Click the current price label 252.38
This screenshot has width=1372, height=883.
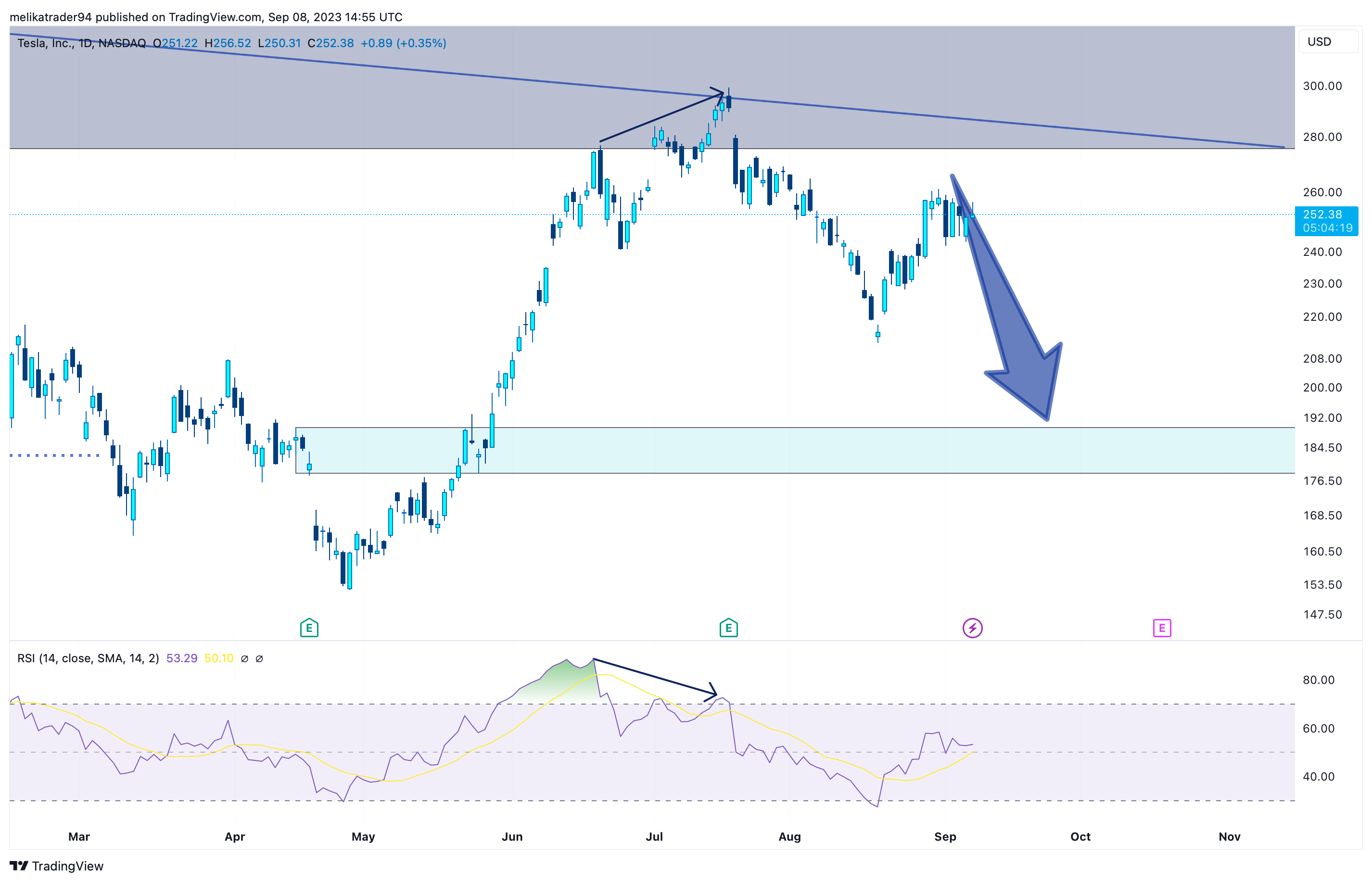tap(1326, 221)
